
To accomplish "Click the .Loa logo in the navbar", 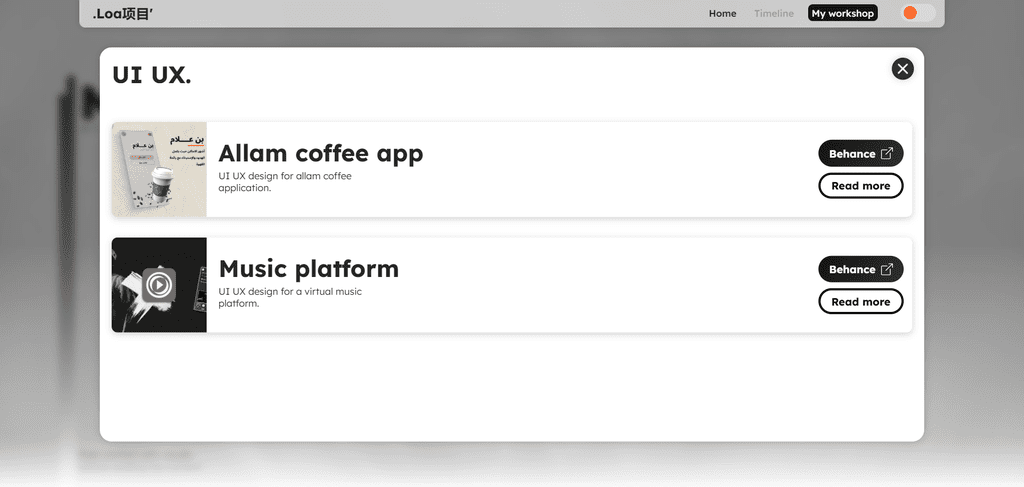I will pos(122,14).
